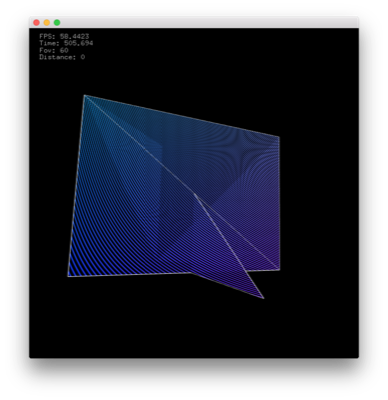Close the window with the red button
388x400 pixels.
click(x=37, y=23)
